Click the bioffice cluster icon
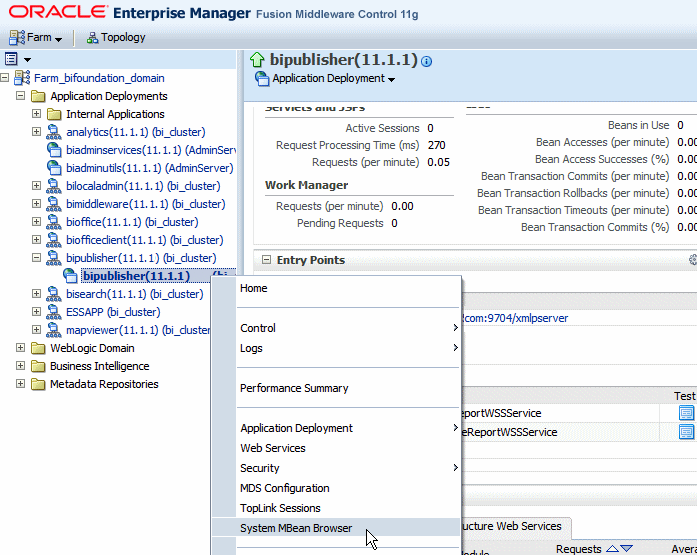 pyautogui.click(x=54, y=222)
